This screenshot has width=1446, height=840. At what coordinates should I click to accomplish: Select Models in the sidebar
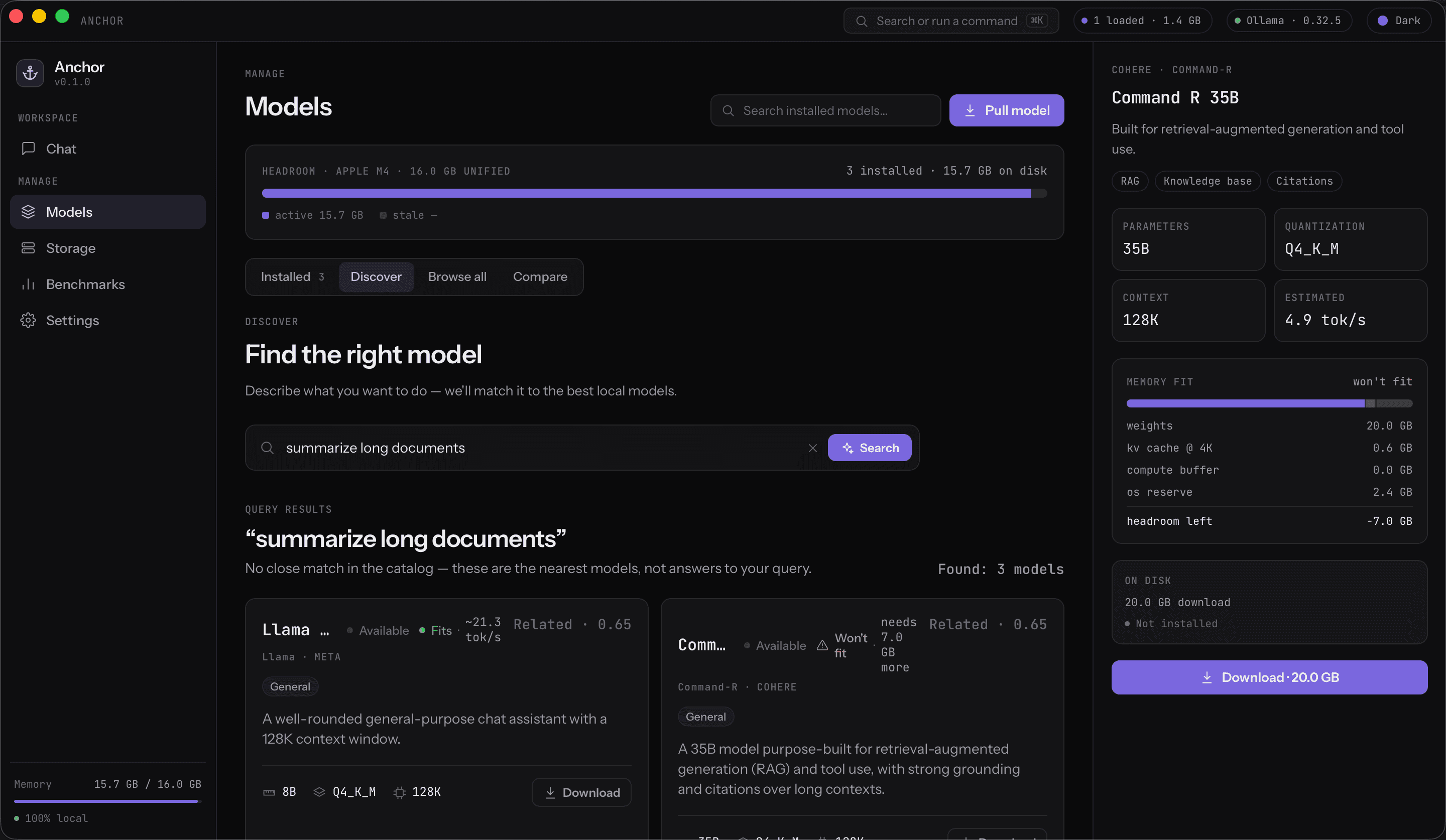pos(108,212)
